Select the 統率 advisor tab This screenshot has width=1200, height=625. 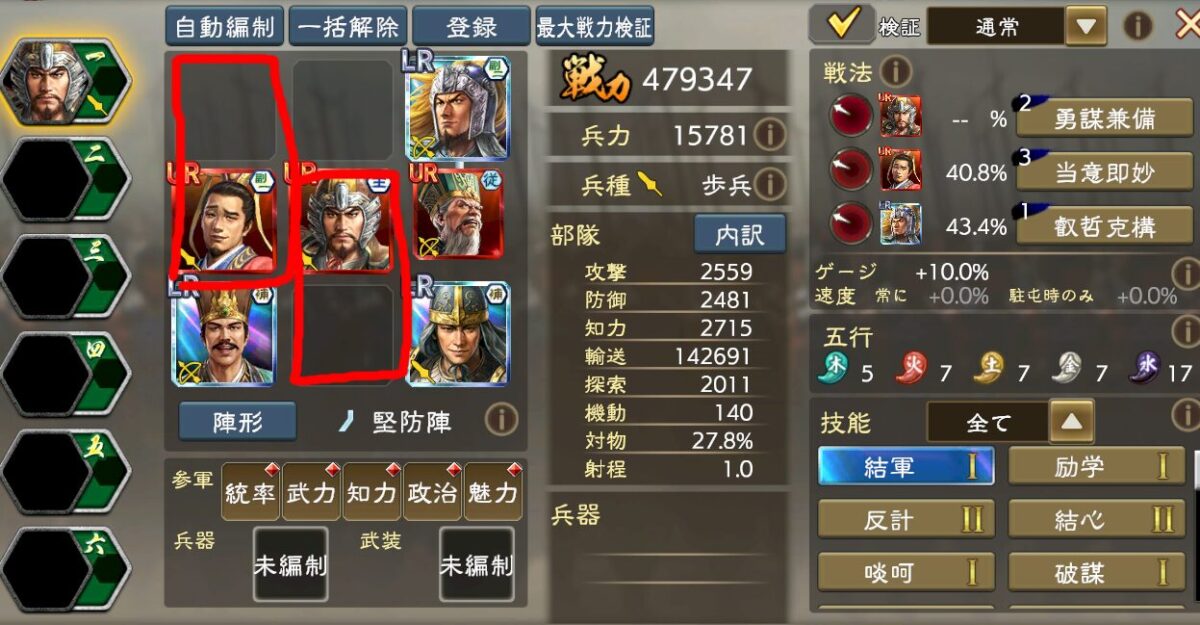tap(250, 492)
